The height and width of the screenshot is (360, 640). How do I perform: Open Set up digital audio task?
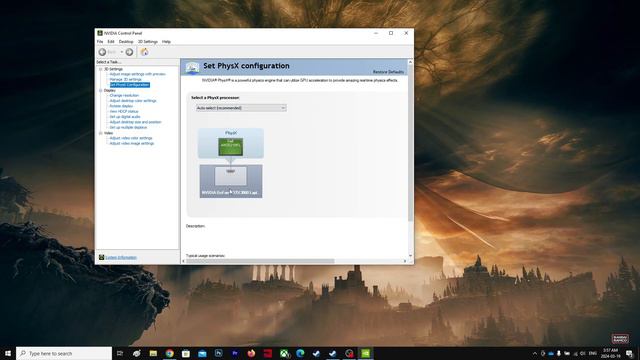(124, 116)
